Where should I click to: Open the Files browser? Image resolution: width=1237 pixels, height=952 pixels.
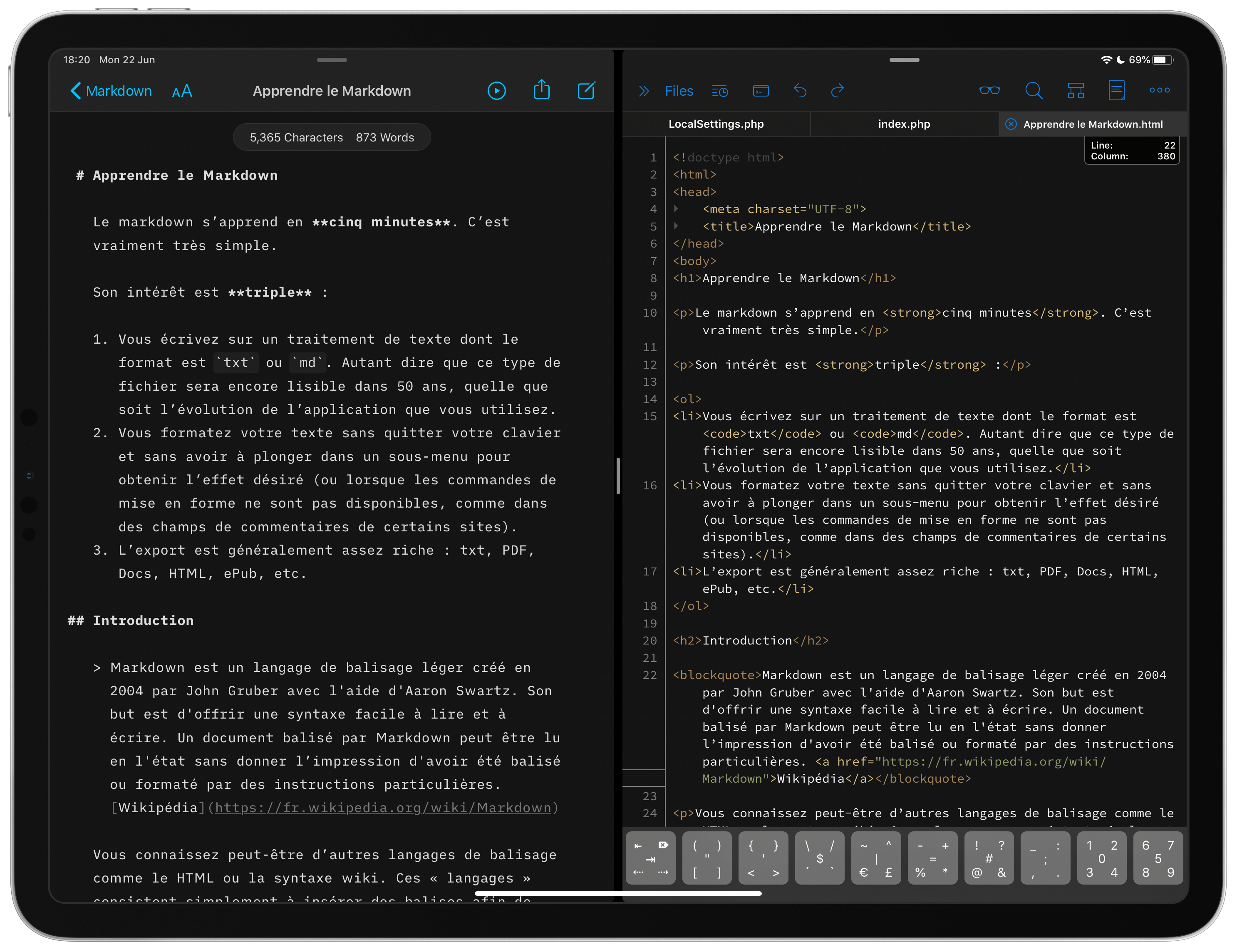point(679,91)
